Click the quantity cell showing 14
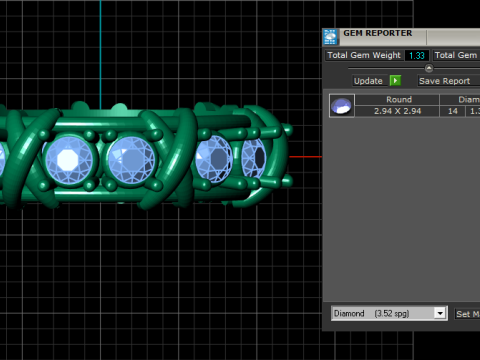Image resolution: width=480 pixels, height=360 pixels. 452,111
